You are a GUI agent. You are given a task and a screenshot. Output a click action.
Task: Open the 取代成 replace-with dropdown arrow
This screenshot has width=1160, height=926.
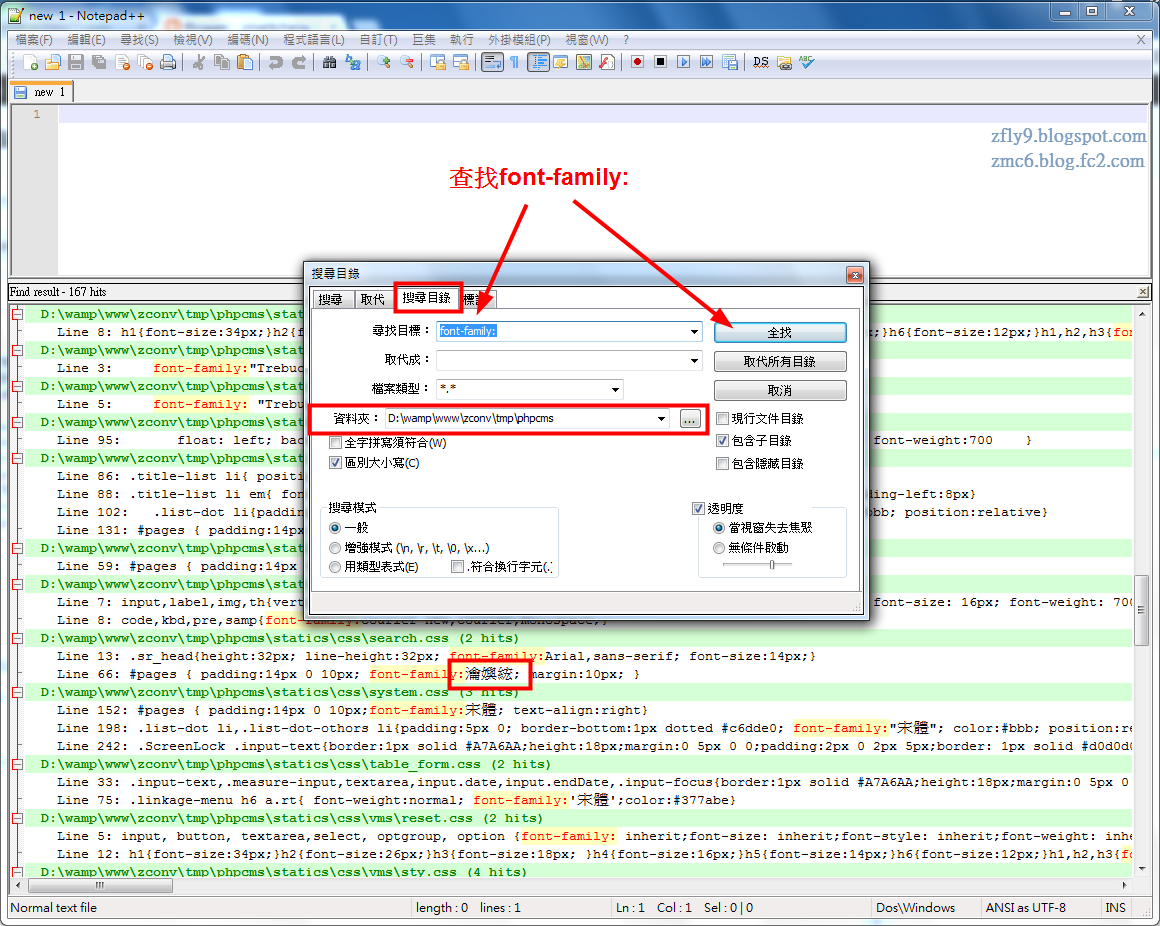click(x=694, y=361)
